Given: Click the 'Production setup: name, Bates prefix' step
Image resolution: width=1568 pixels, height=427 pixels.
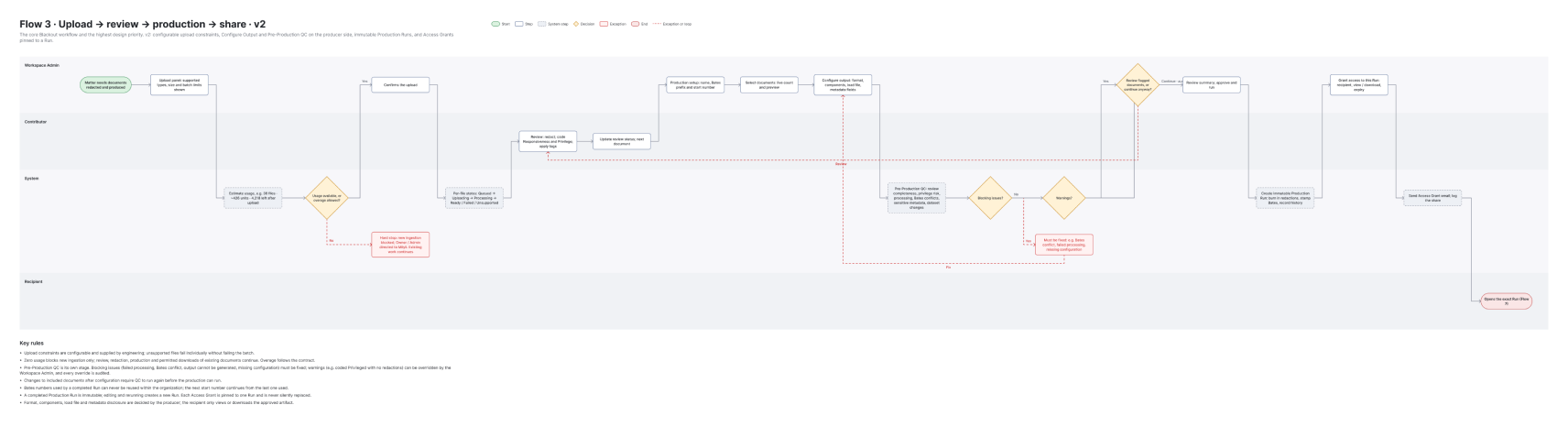Looking at the screenshot, I should pos(695,85).
